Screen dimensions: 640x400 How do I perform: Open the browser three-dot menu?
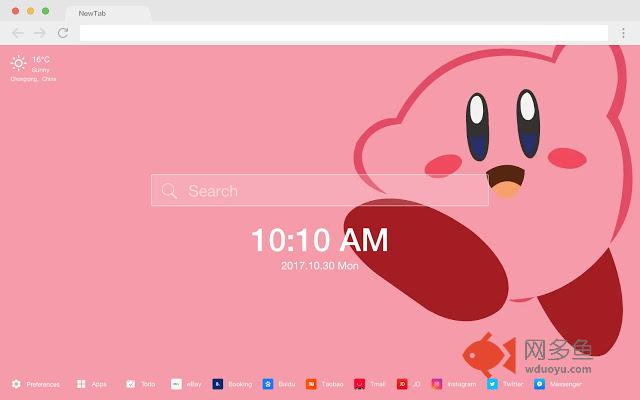coord(623,33)
